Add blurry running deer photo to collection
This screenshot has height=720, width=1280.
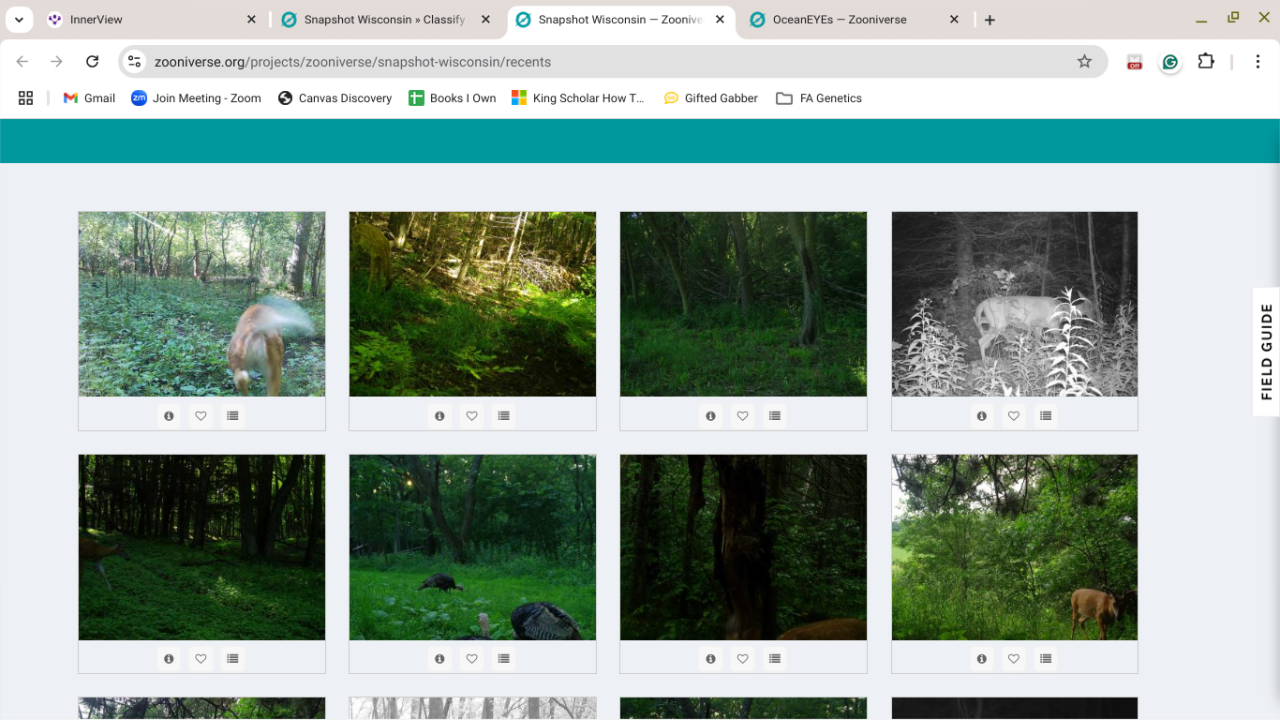coord(233,416)
